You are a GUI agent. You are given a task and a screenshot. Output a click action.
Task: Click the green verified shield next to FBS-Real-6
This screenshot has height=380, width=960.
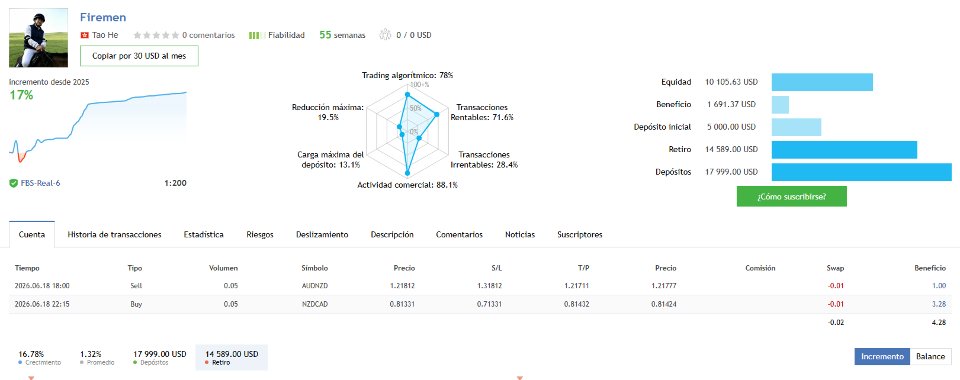coord(13,183)
